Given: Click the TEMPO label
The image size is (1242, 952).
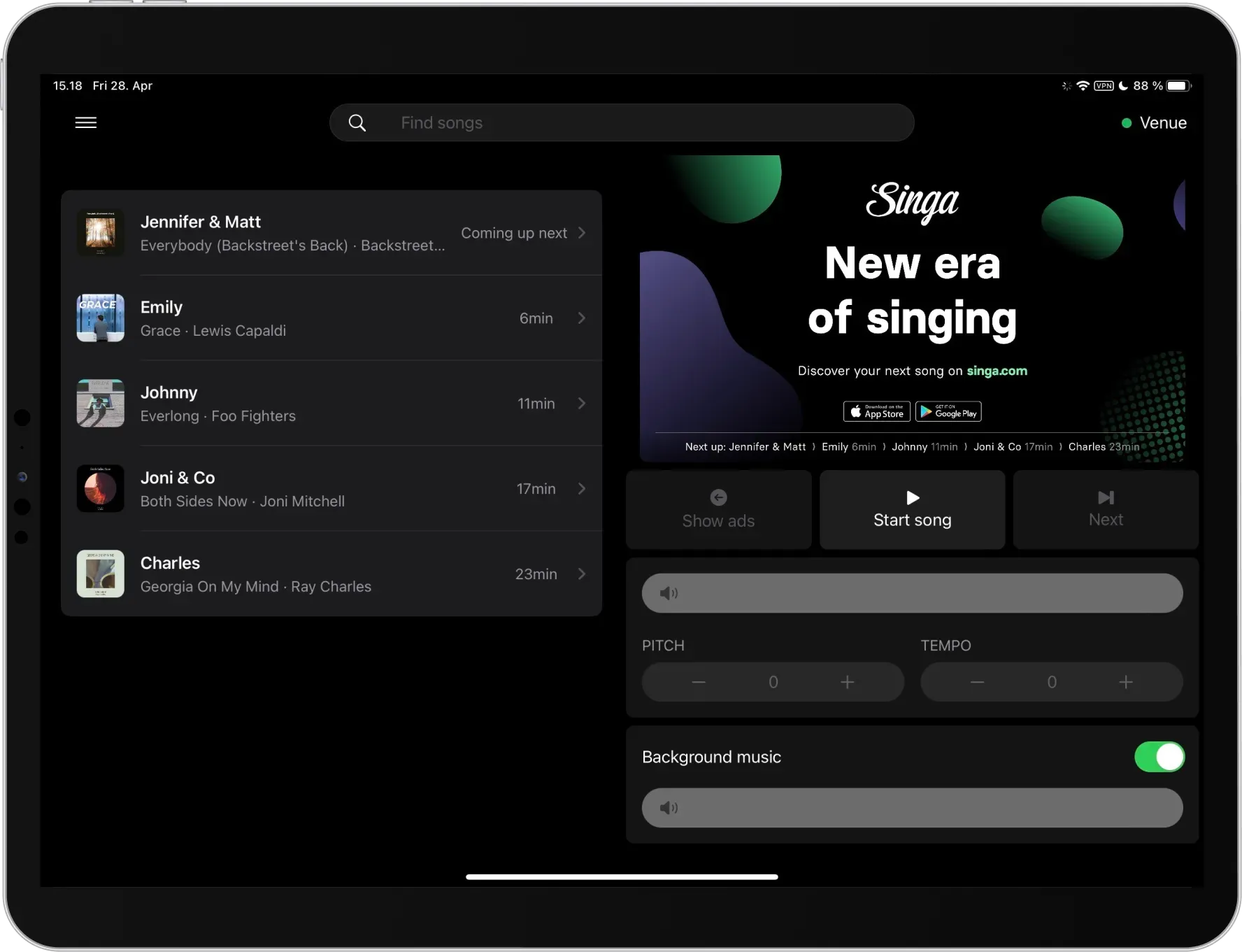Looking at the screenshot, I should click(x=945, y=646).
